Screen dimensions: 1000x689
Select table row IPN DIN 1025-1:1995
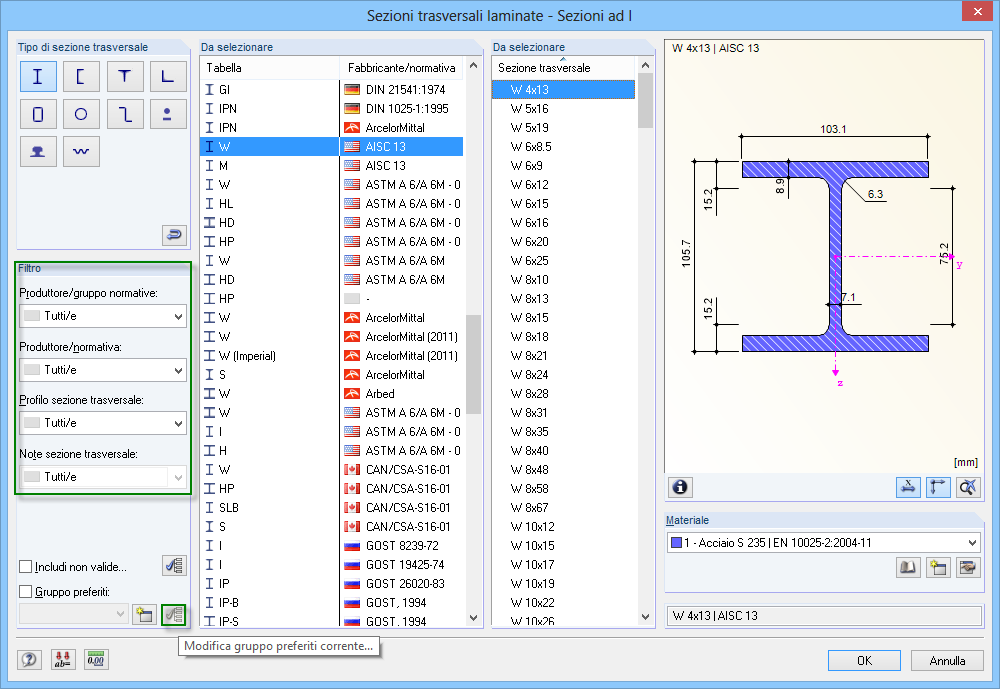(332, 108)
